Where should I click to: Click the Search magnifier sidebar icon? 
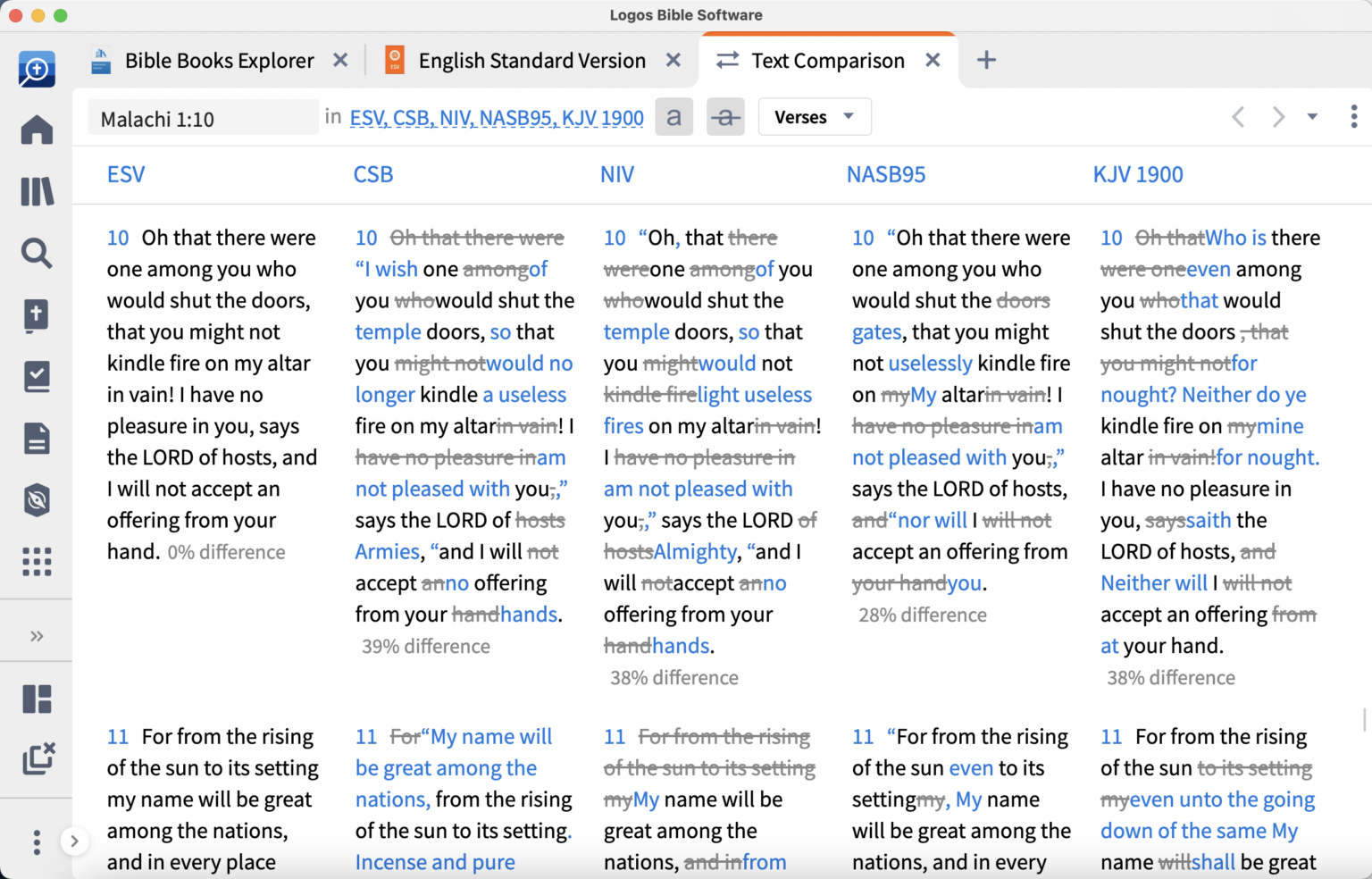37,254
